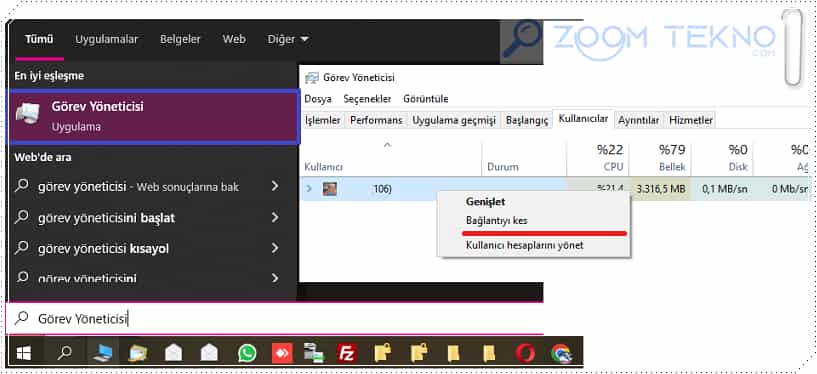
Task: Click the red AnyDesk taskbar icon
Action: [x=282, y=354]
